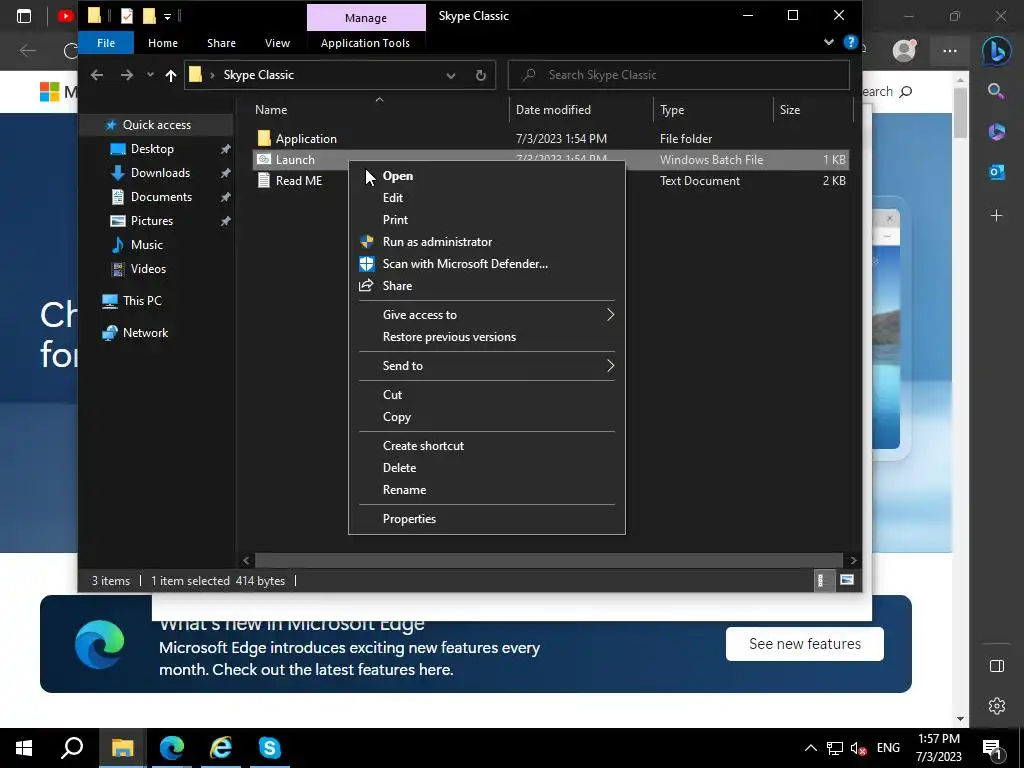Expand the address bar history dropdown
1024x768 pixels.
[x=451, y=75]
